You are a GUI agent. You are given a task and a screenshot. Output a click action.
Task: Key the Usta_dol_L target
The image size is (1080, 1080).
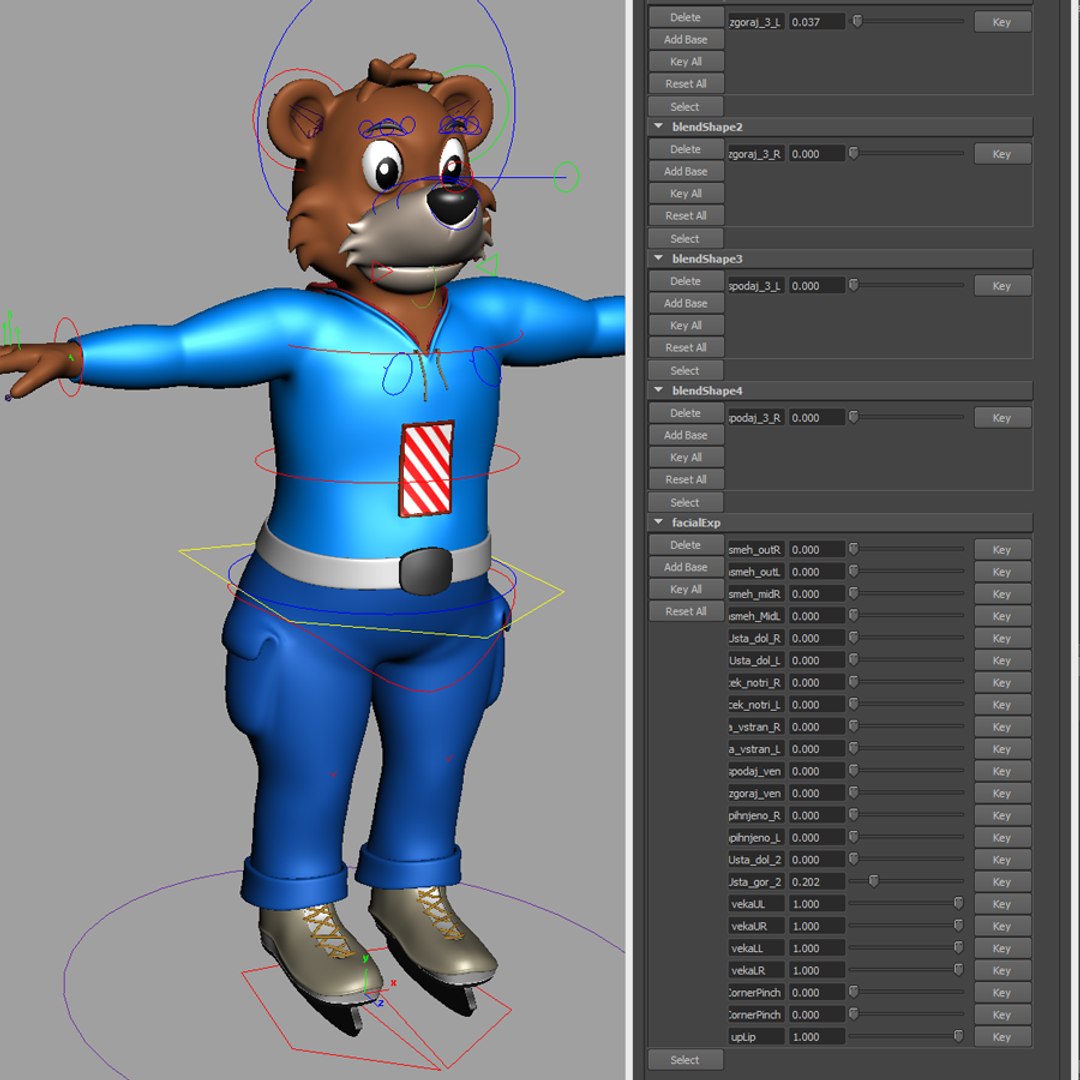(1002, 661)
